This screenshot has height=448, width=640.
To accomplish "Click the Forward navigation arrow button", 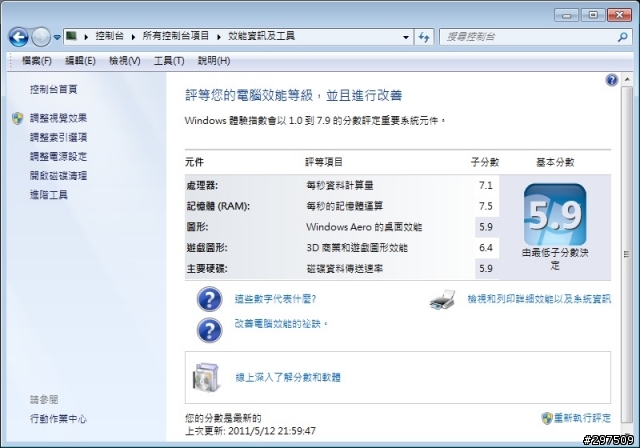I will 41,37.
